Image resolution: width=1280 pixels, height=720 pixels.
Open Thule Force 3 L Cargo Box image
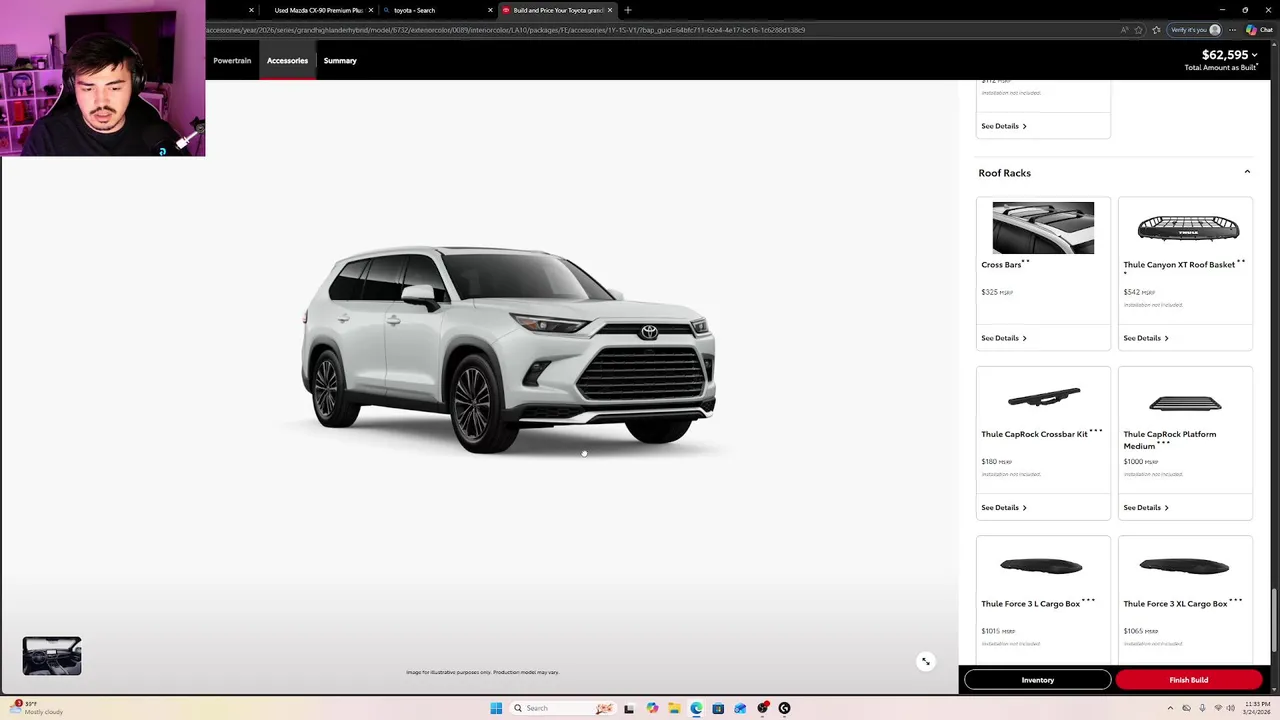point(1041,566)
